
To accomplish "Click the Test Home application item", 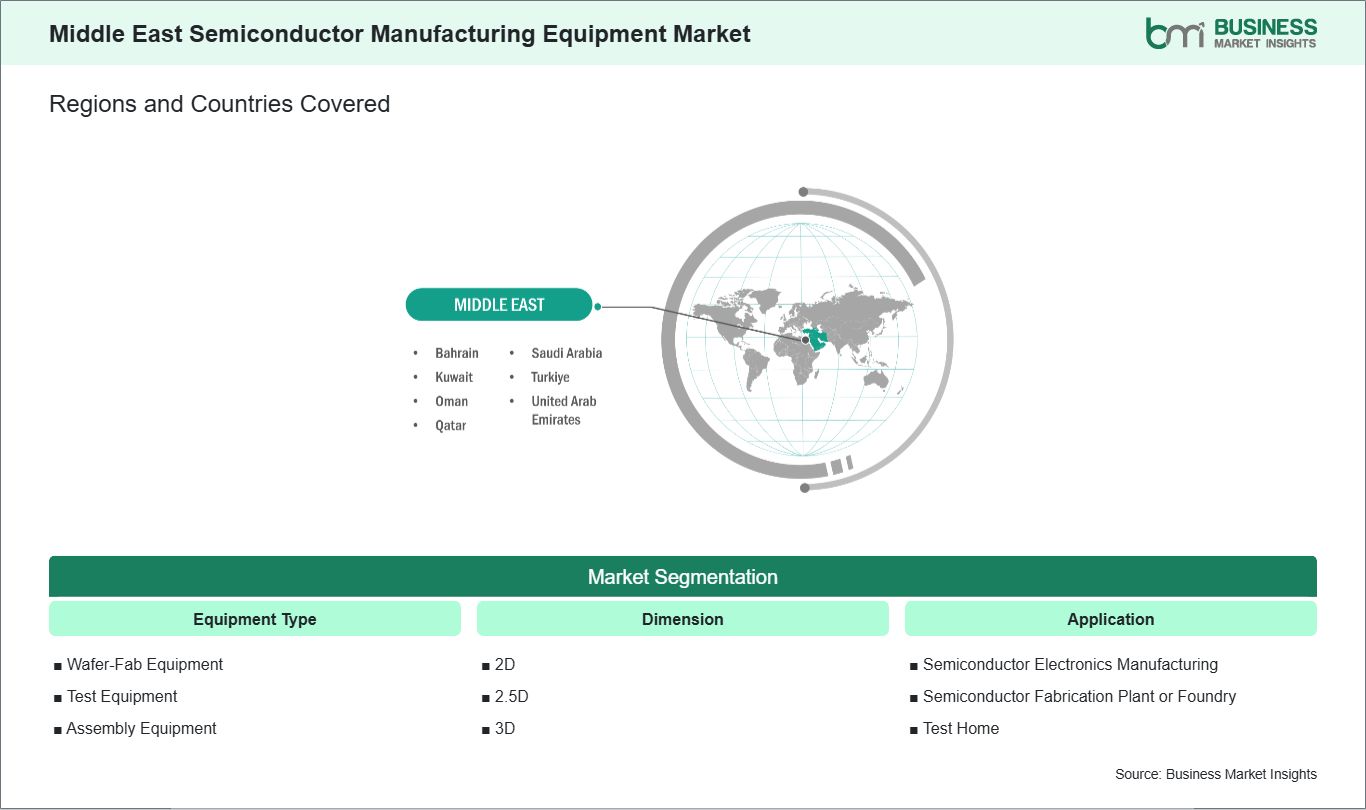I will (960, 728).
